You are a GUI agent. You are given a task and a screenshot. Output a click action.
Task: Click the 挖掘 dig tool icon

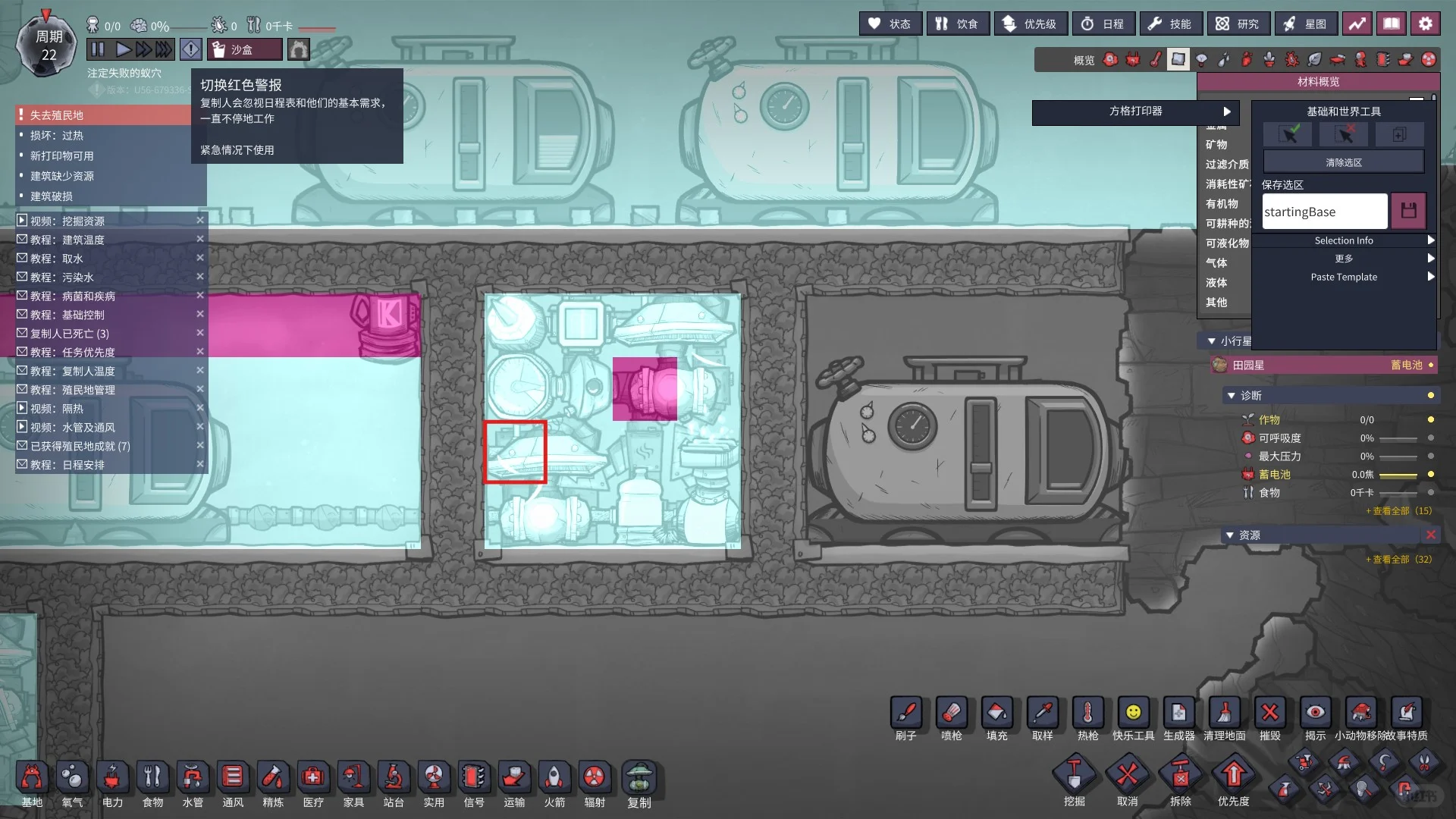(1074, 775)
